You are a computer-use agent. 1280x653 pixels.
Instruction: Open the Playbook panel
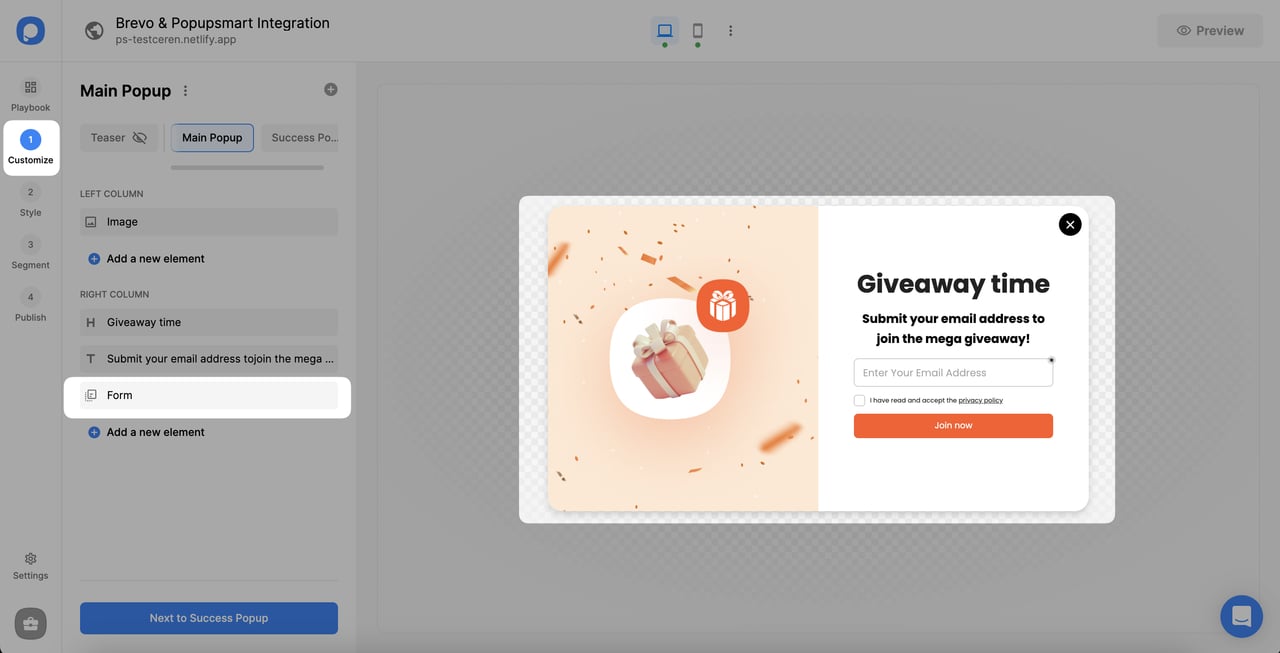[x=30, y=94]
